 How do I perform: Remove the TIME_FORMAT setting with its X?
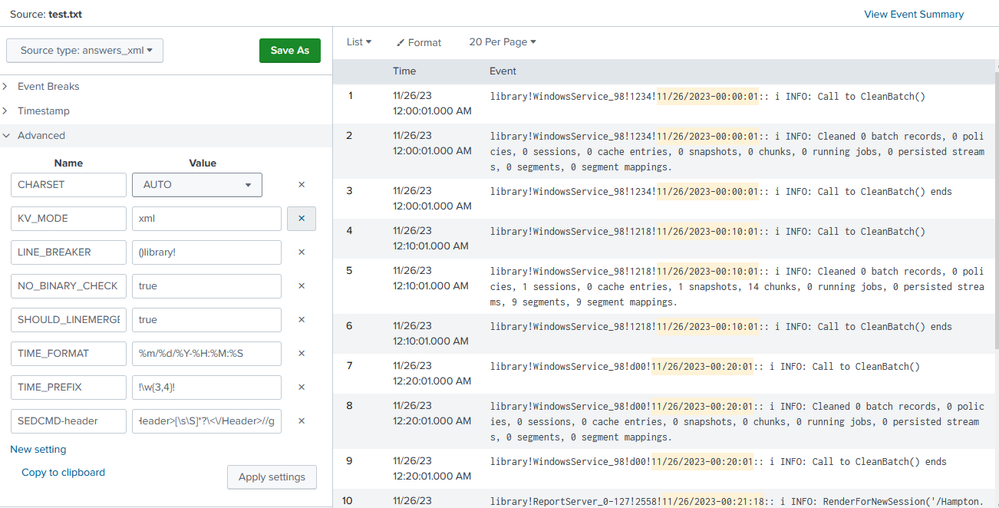[x=301, y=354]
